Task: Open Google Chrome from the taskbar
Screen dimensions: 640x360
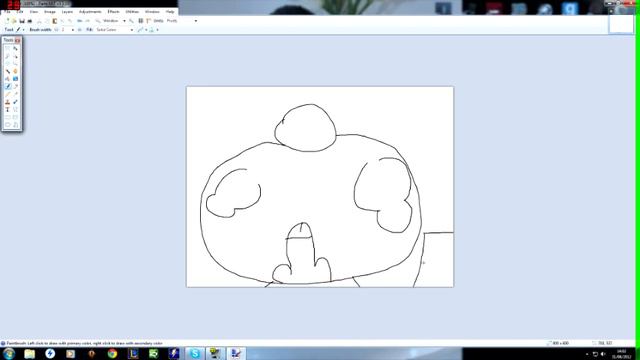Action: coord(112,353)
